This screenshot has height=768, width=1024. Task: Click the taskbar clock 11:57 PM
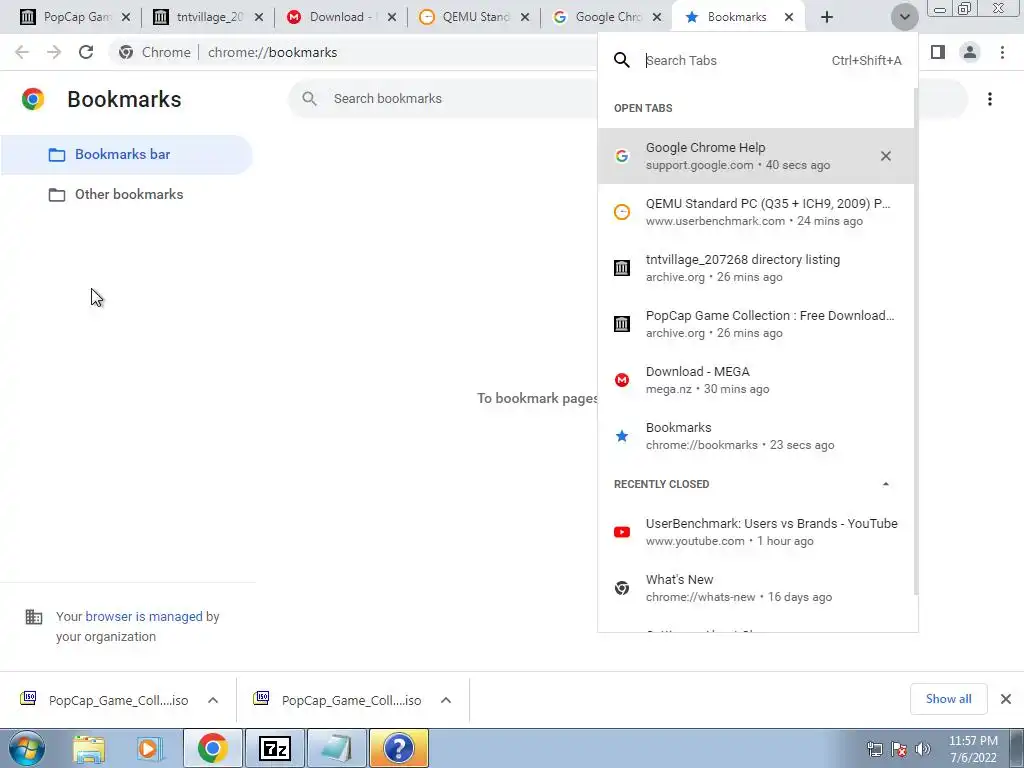tap(973, 749)
